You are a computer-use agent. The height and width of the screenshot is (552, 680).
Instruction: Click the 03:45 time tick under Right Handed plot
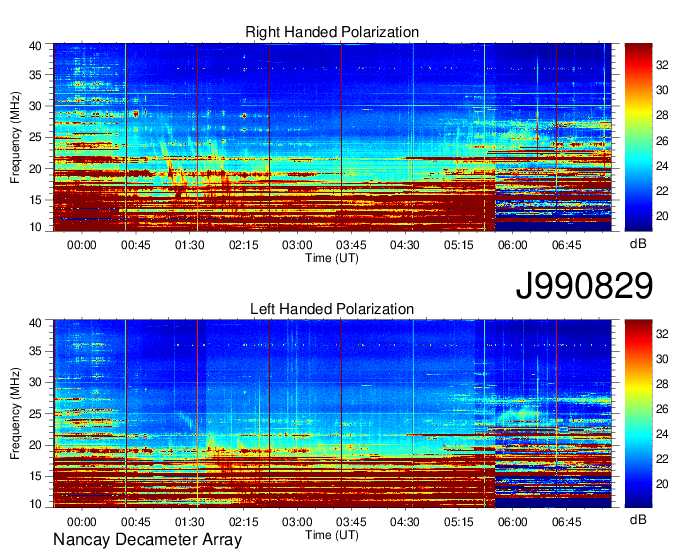tap(351, 245)
